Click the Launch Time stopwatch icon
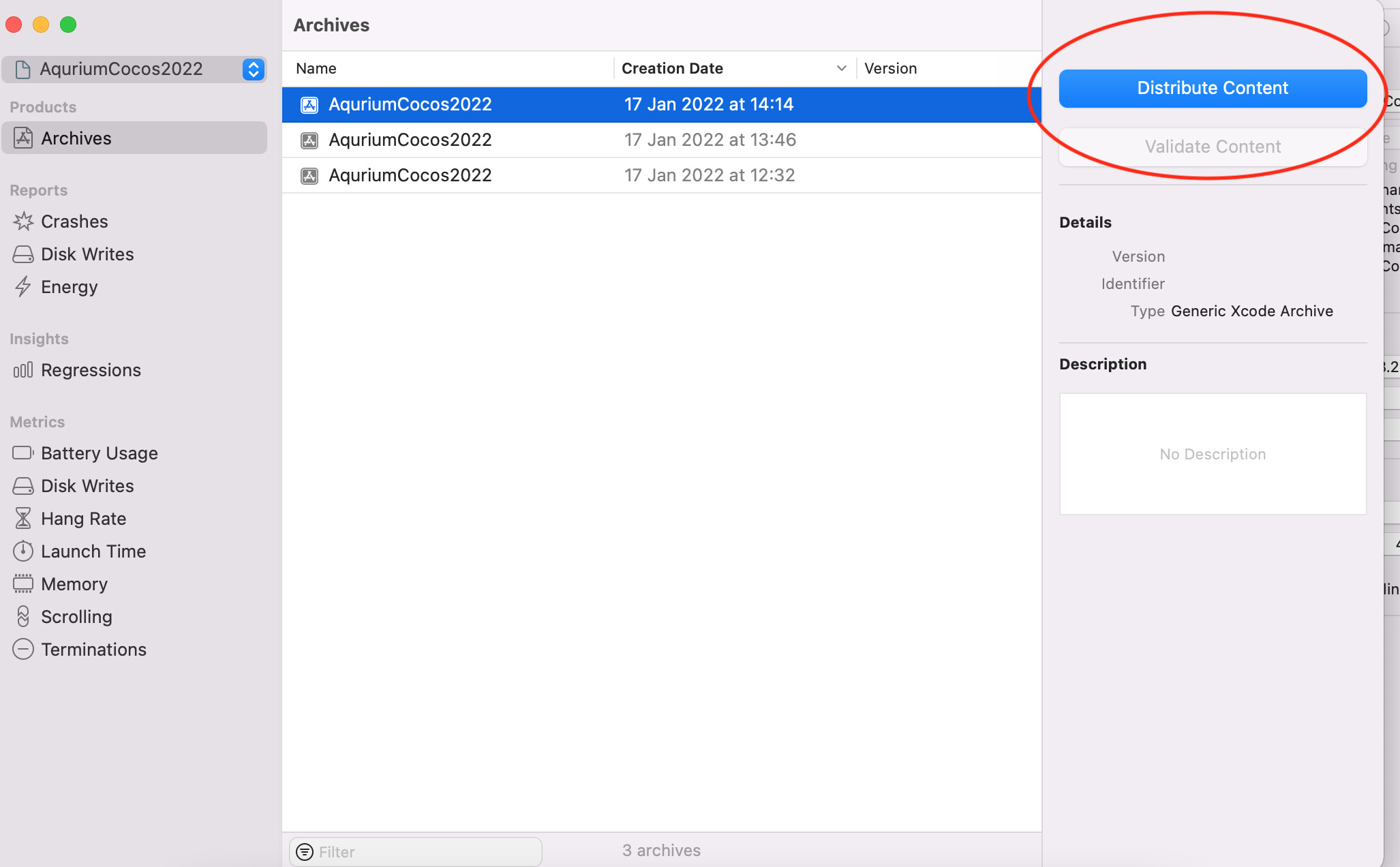The height and width of the screenshot is (867, 1400). 23,551
